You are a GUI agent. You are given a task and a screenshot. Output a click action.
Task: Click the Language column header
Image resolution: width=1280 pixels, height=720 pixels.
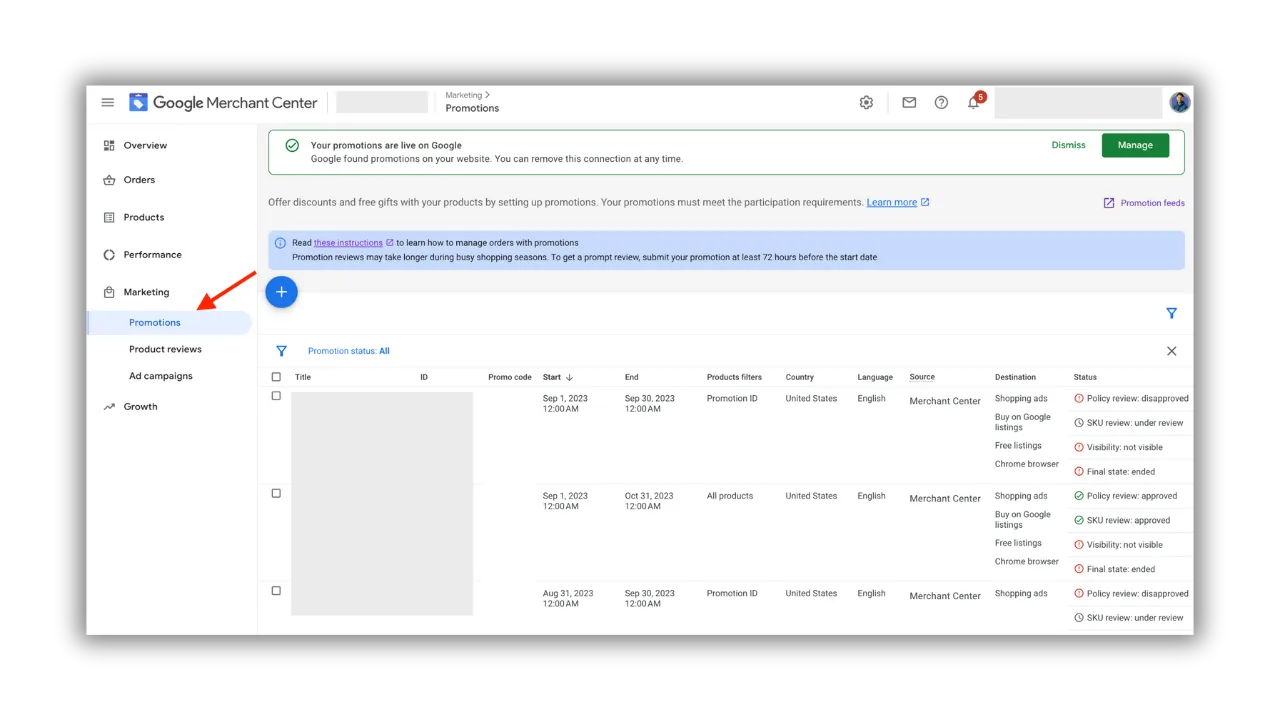875,377
